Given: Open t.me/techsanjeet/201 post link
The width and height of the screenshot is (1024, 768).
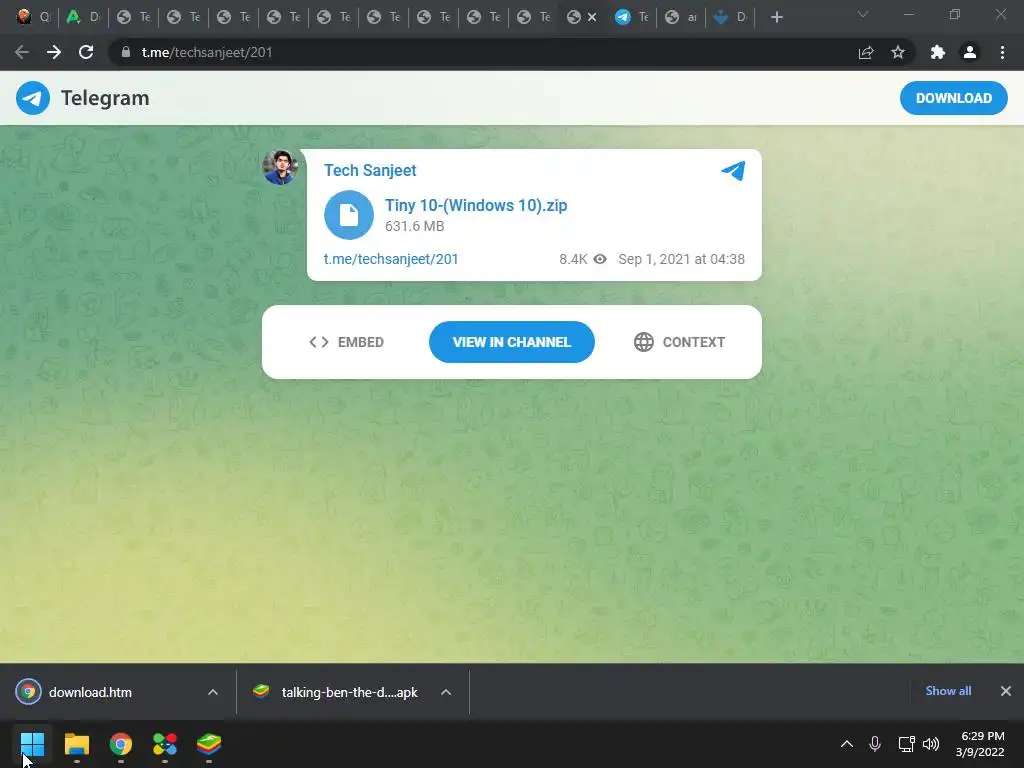Looking at the screenshot, I should tap(391, 259).
